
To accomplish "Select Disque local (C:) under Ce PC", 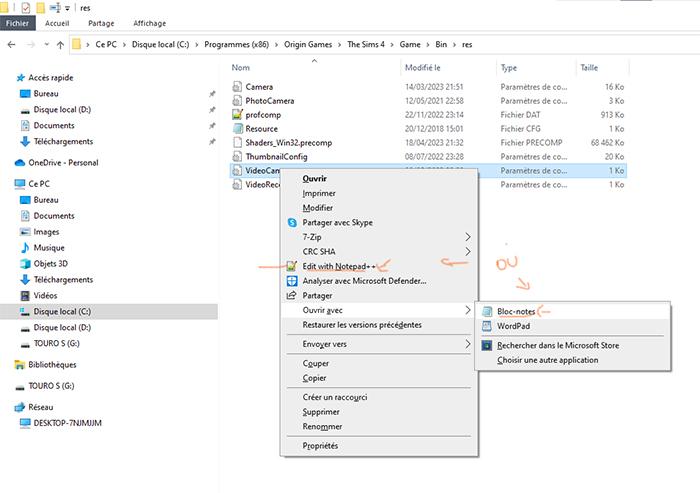I will (62, 311).
